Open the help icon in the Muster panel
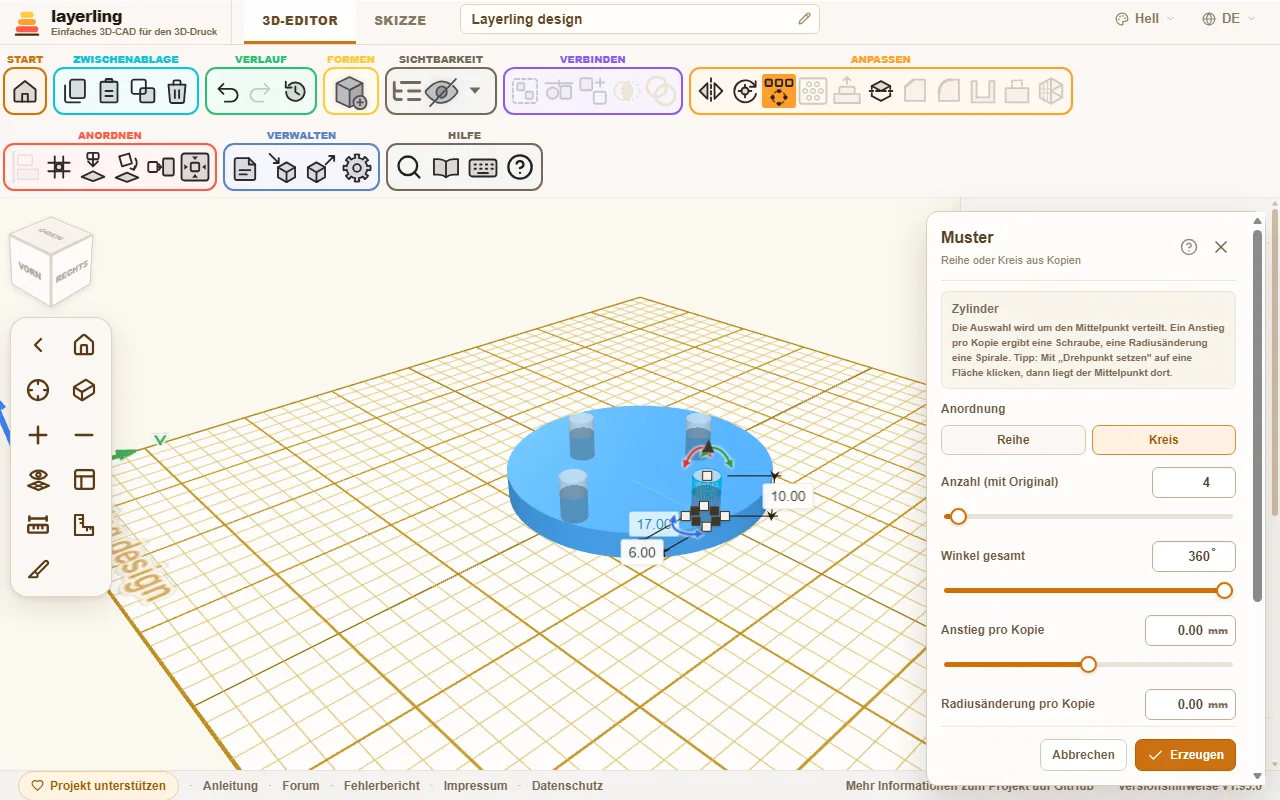 (x=1189, y=247)
